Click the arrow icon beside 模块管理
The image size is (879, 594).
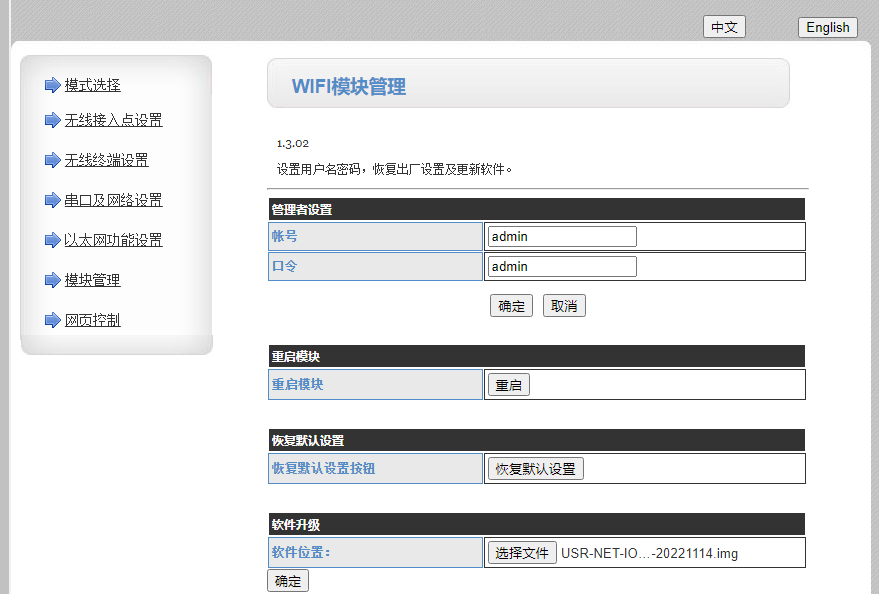tap(53, 281)
